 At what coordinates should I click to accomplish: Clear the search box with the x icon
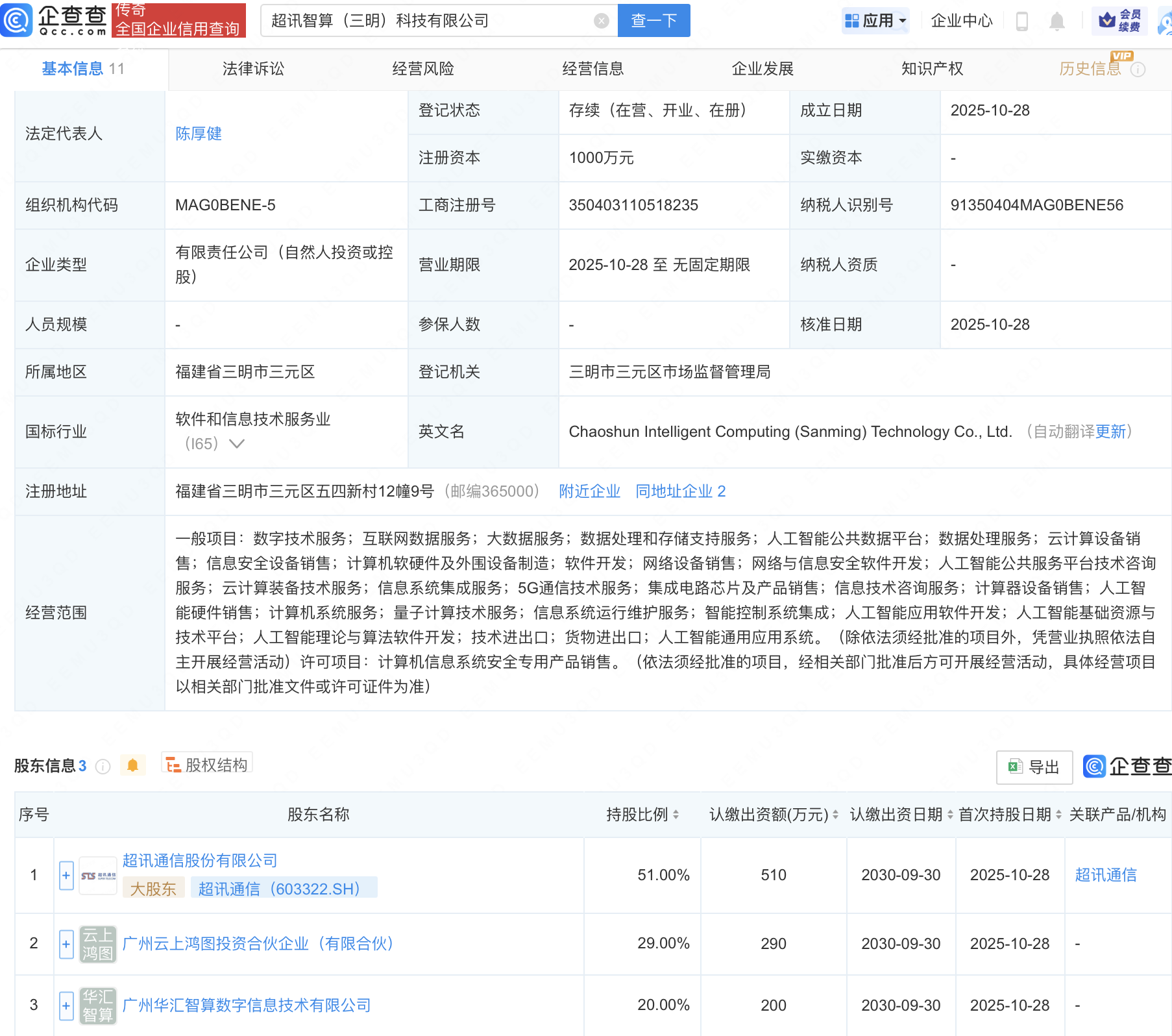pyautogui.click(x=602, y=20)
